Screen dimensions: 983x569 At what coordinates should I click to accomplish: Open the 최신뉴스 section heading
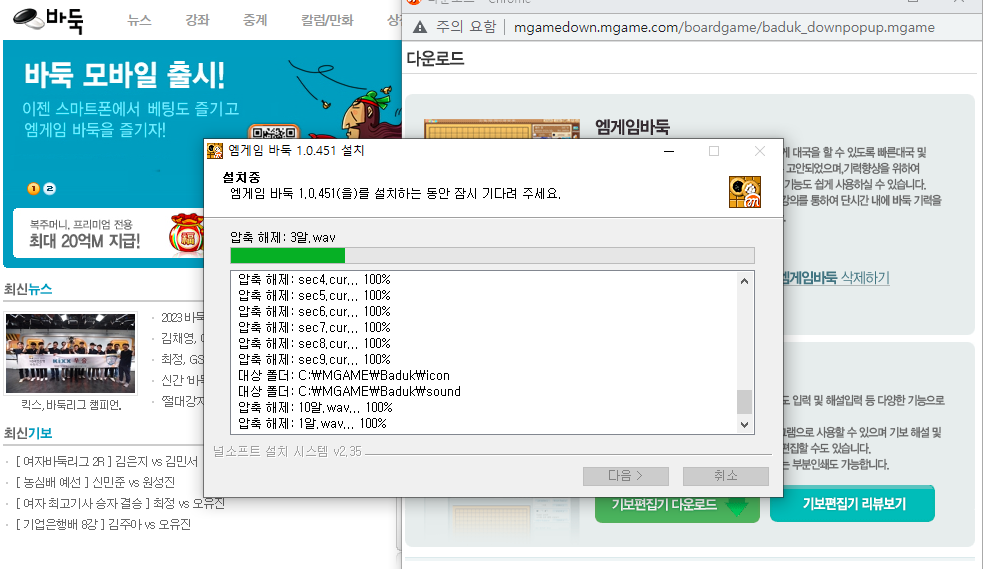pyautogui.click(x=28, y=289)
